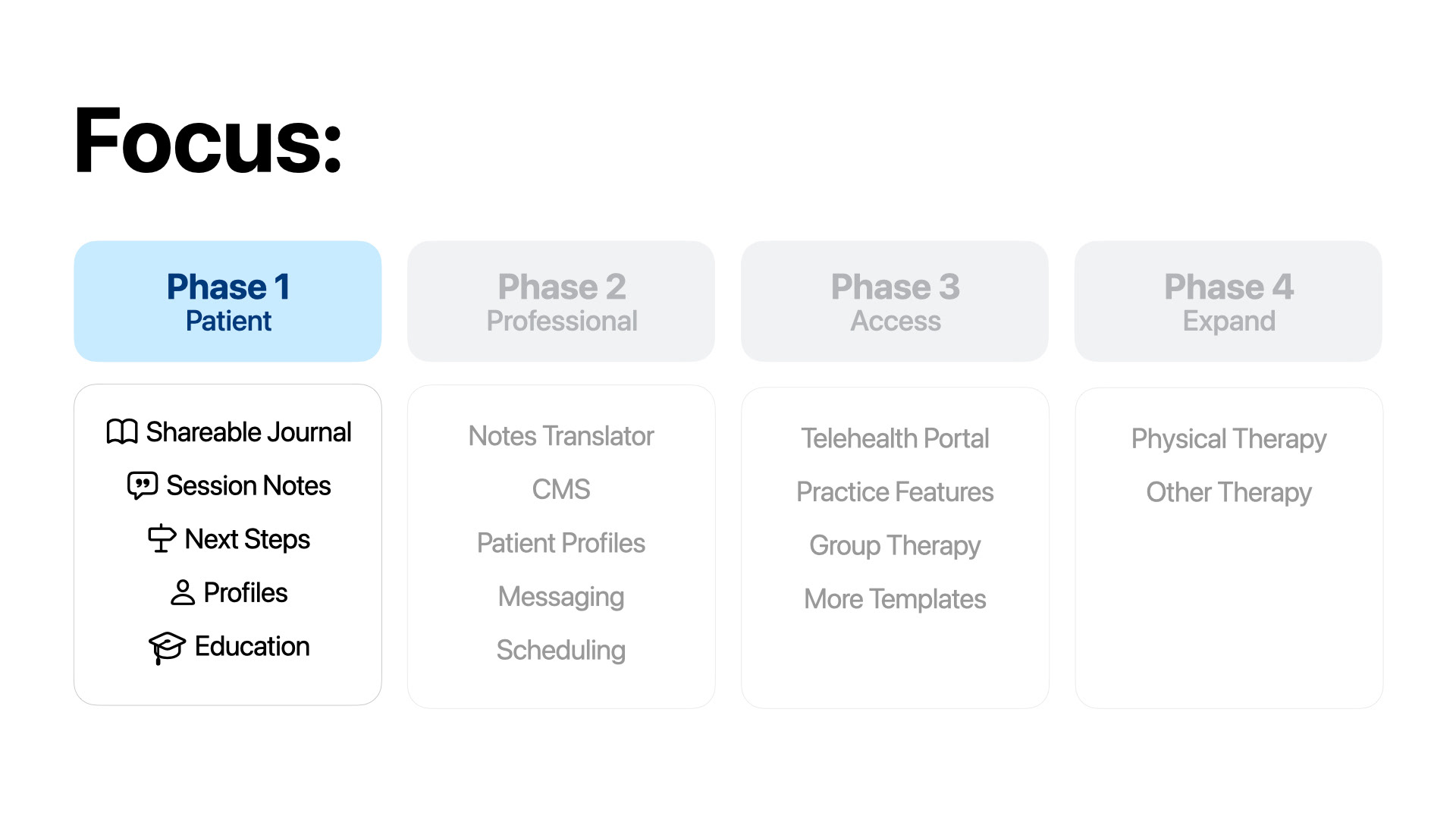Select Notes Translator in Phase 2 list
The image size is (1456, 819).
point(561,436)
